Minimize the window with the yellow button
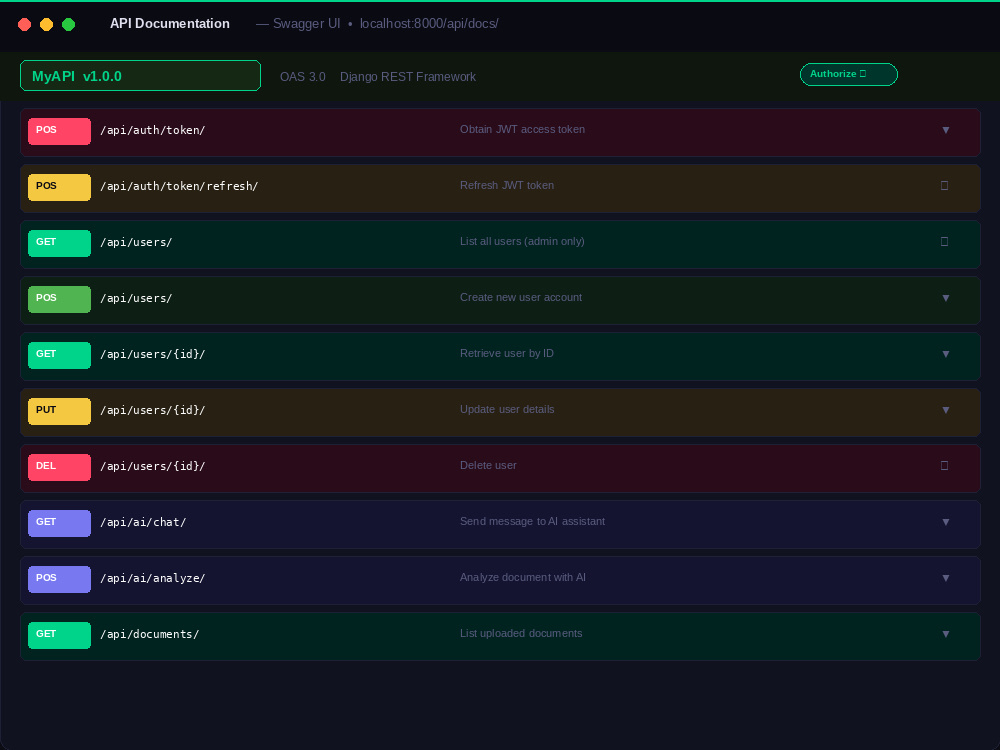This screenshot has height=750, width=1000. [47, 24]
